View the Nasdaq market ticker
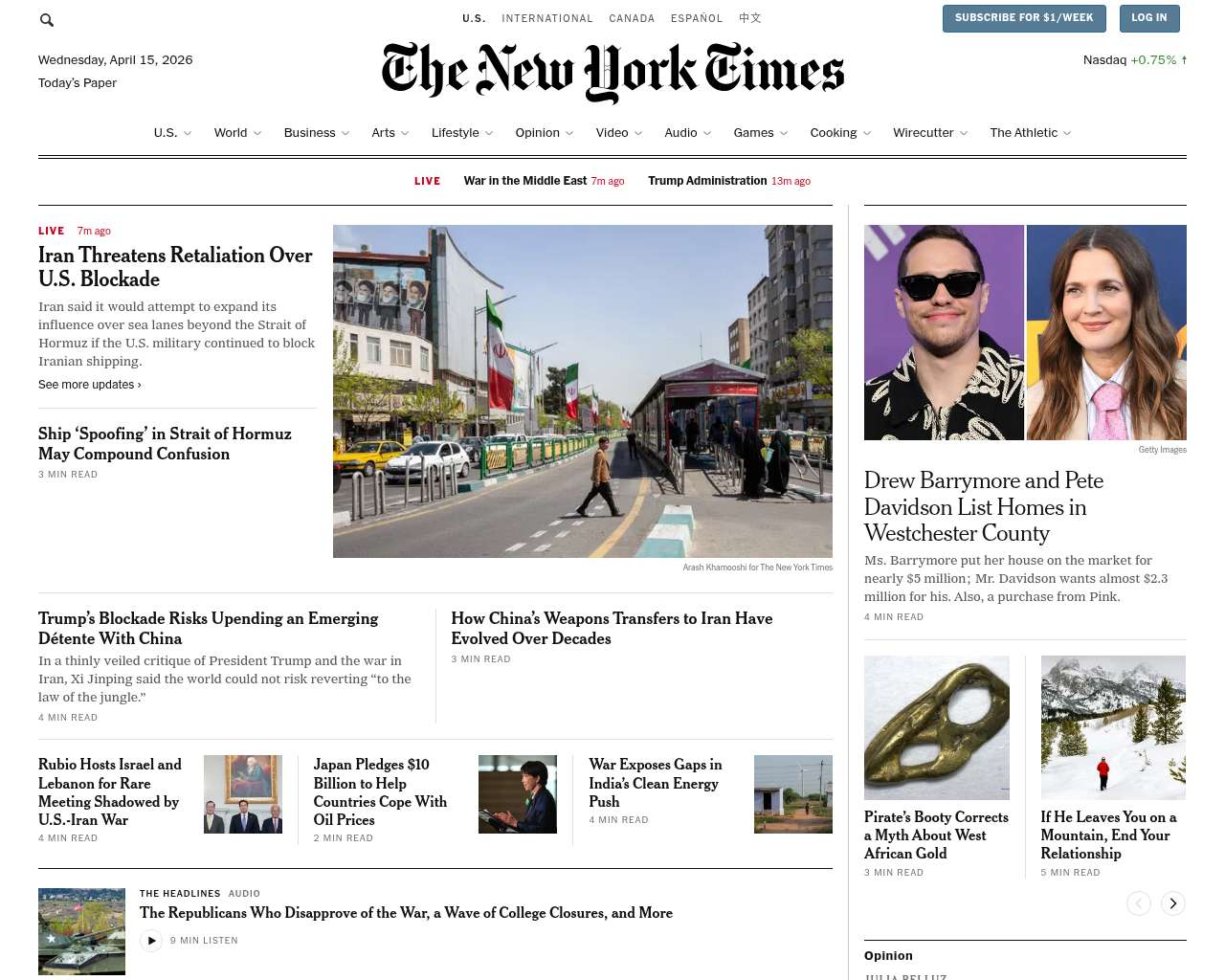This screenshot has width=1225, height=980. [1134, 60]
